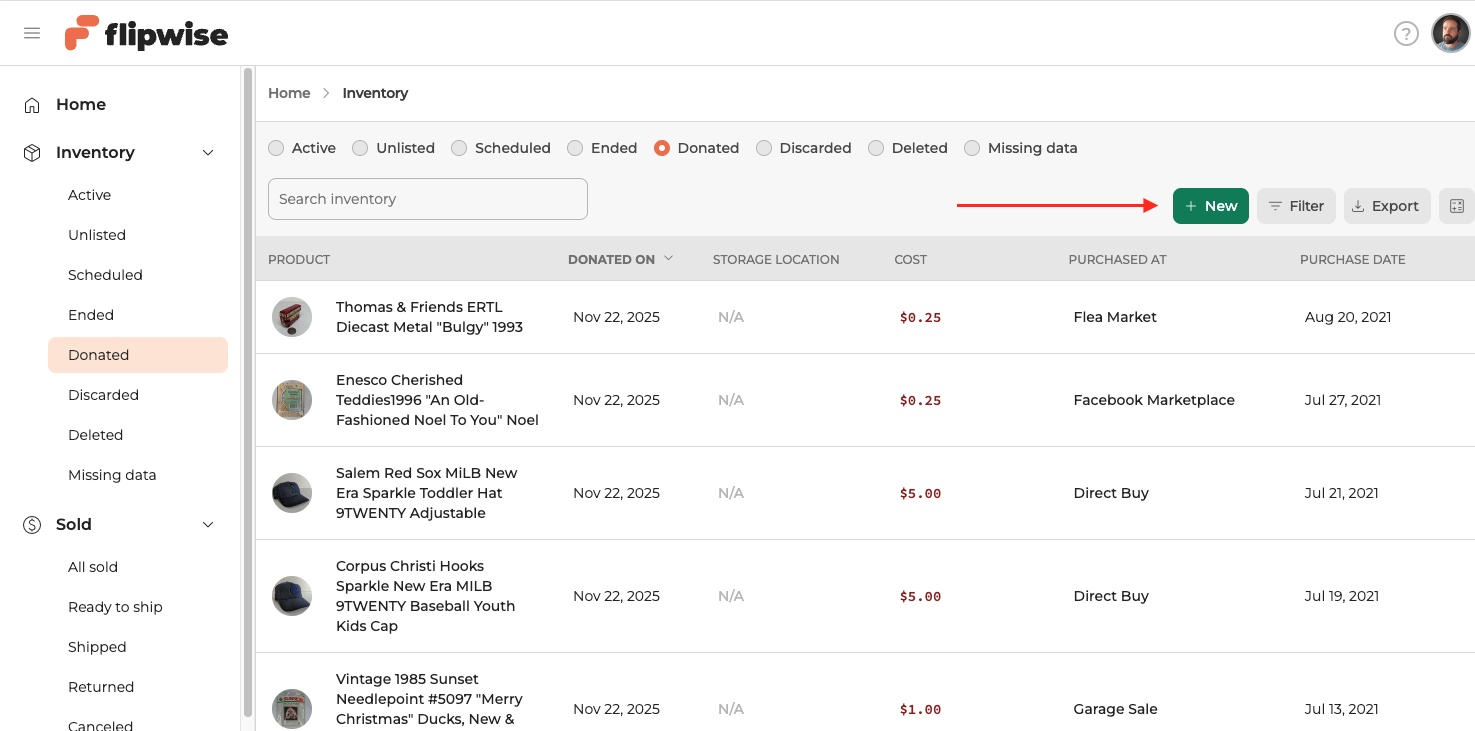Viewport: 1475px width, 731px height.
Task: Click the Home house icon in sidebar
Action: tap(32, 105)
